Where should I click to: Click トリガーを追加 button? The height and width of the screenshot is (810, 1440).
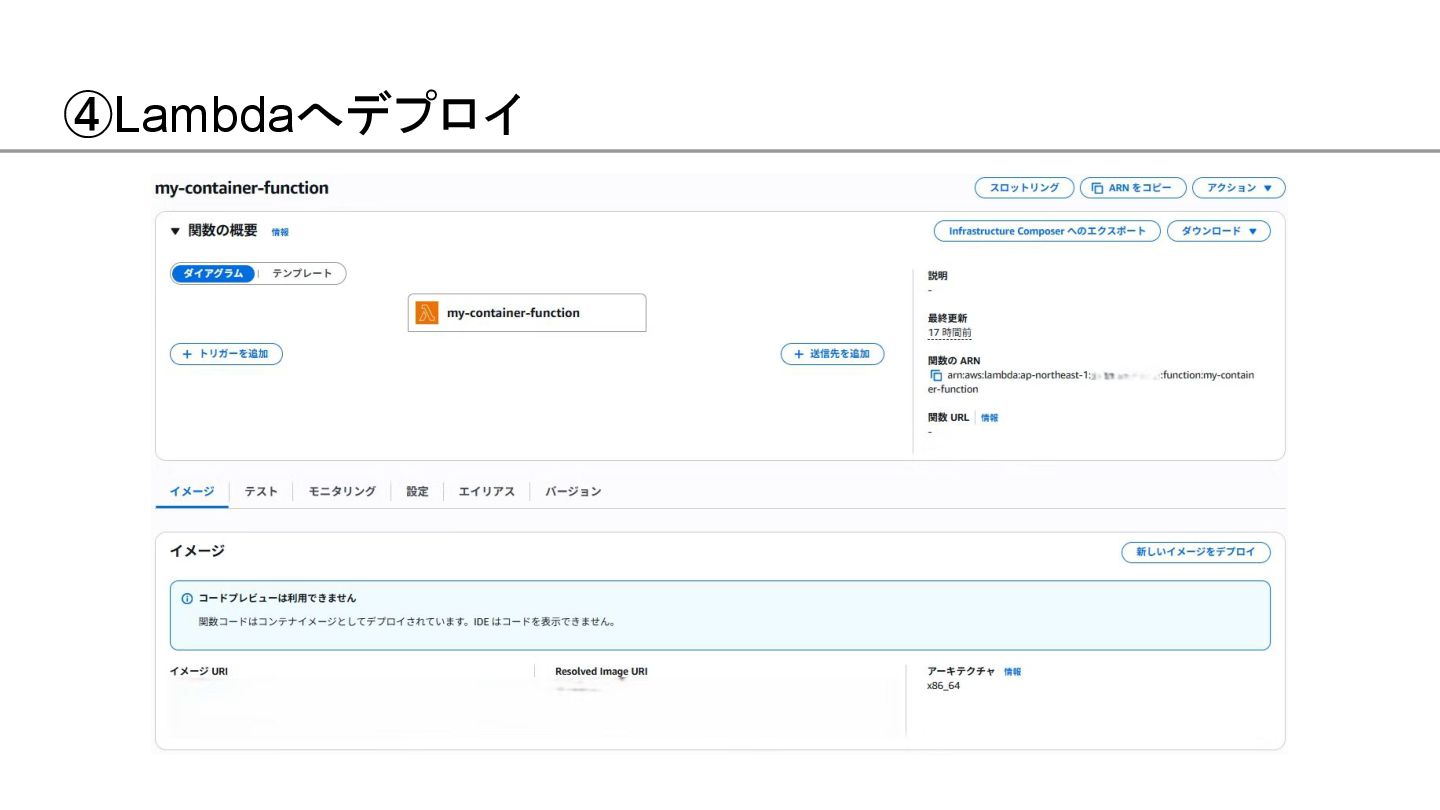click(226, 354)
